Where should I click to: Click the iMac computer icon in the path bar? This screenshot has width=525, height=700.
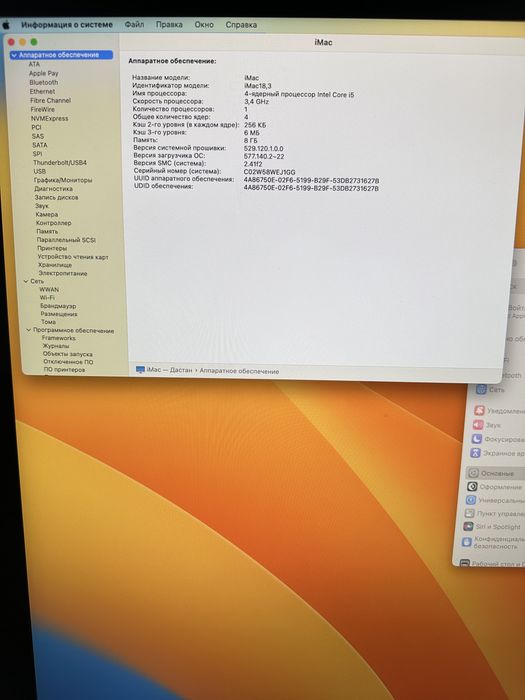coord(140,370)
